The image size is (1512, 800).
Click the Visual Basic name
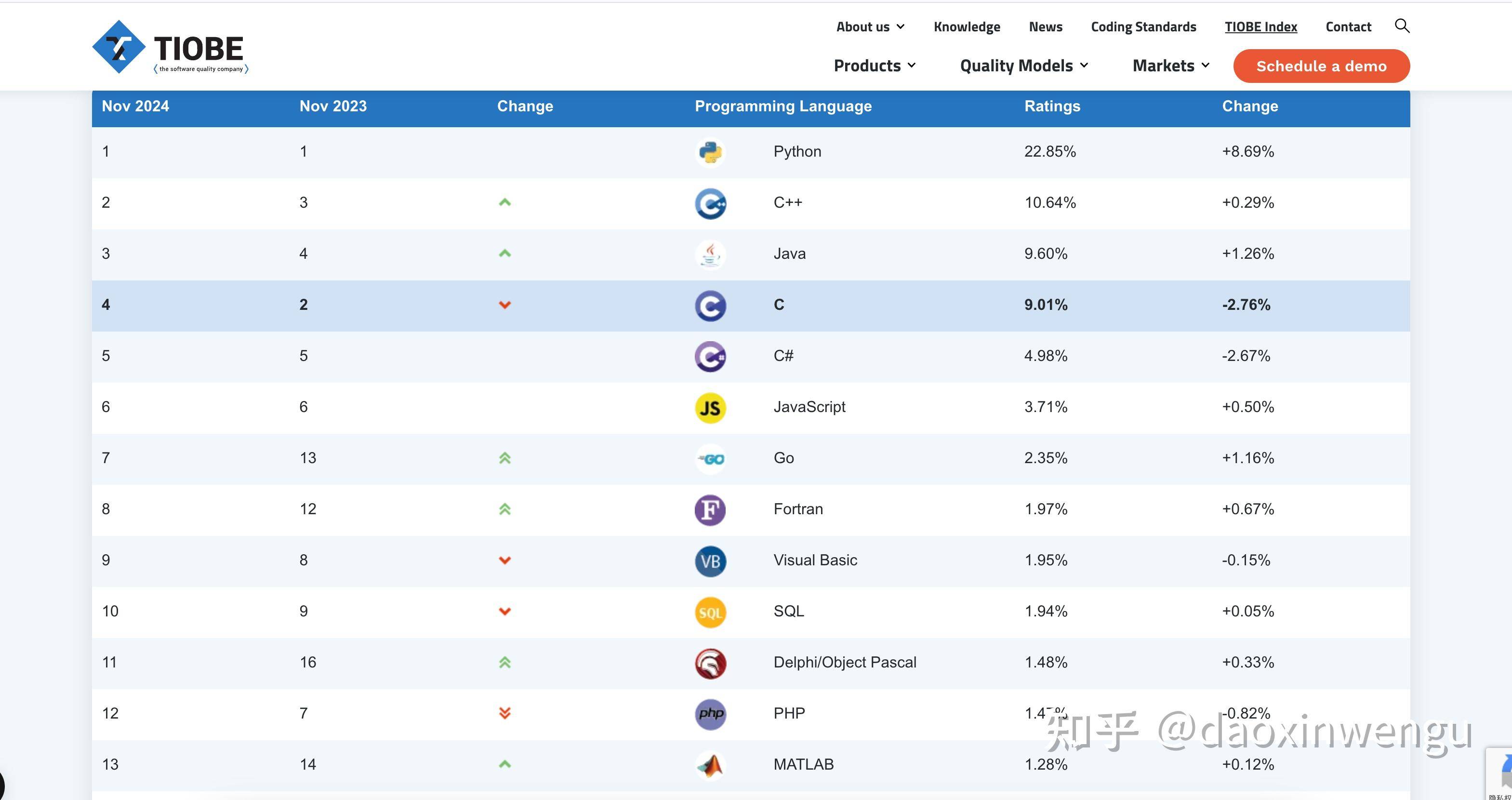[x=815, y=560]
